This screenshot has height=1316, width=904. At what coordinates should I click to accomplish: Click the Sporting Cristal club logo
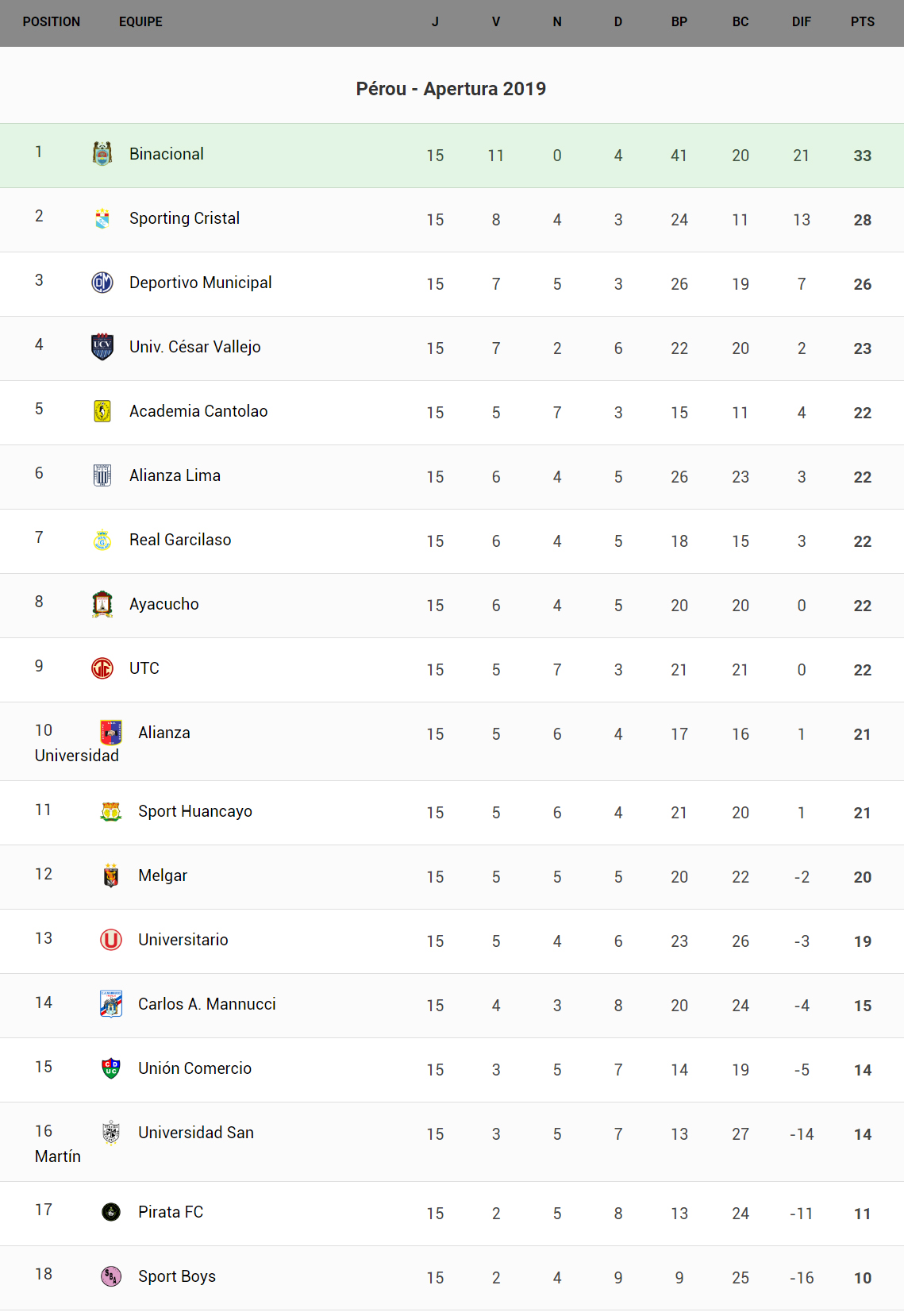point(102,218)
